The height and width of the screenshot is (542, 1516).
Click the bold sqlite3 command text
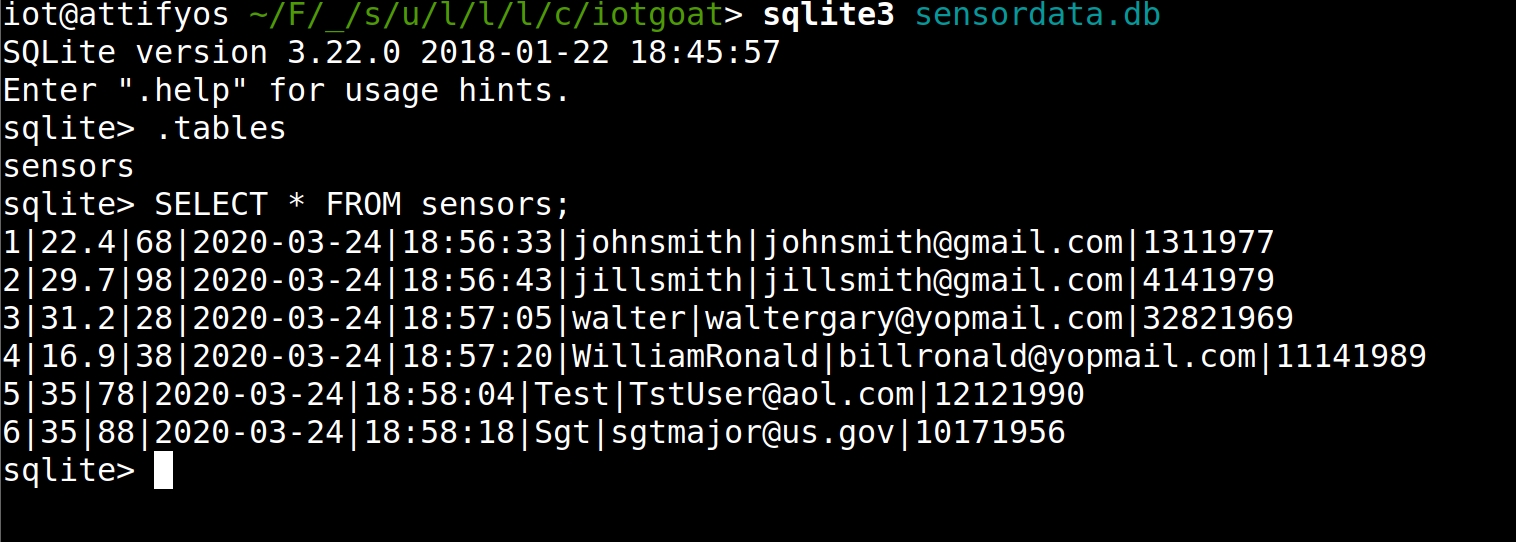828,15
